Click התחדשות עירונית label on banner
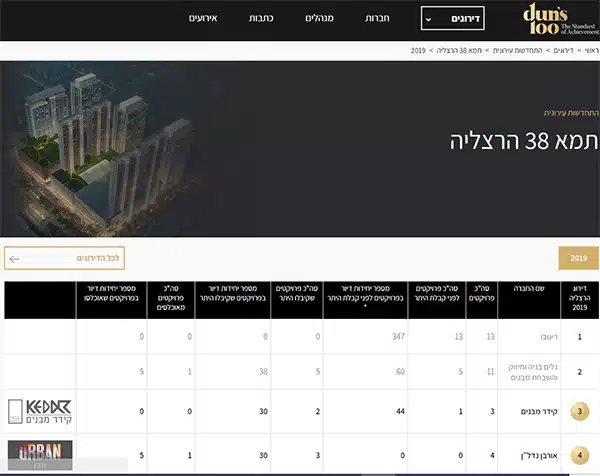The width and height of the screenshot is (600, 476). (571, 113)
